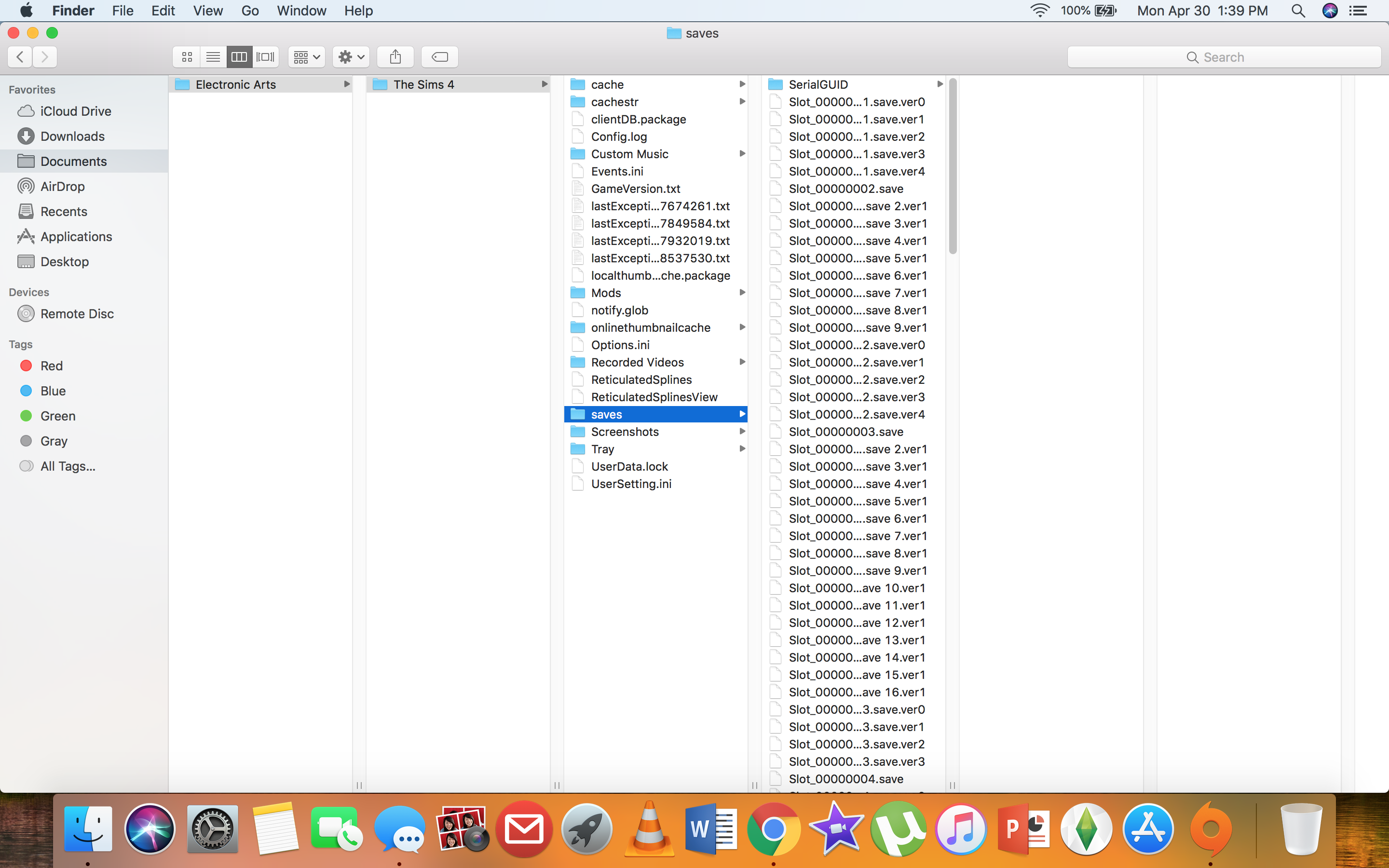The height and width of the screenshot is (868, 1389).
Task: Open Recents in the sidebar
Action: point(84,211)
